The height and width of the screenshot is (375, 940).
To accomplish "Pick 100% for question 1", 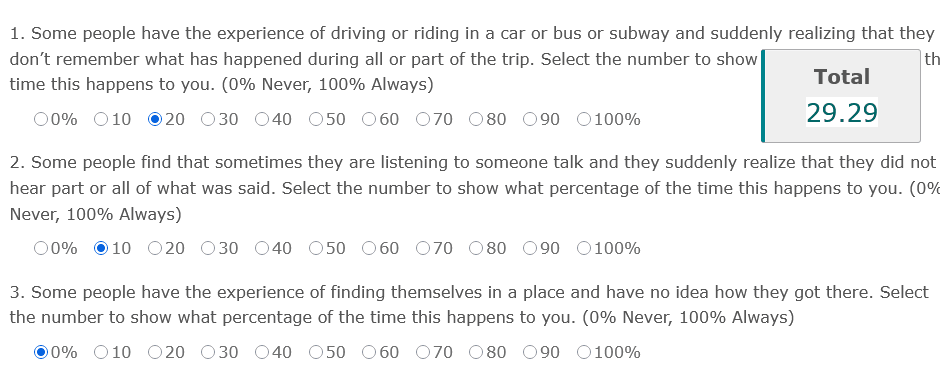I will coord(584,119).
